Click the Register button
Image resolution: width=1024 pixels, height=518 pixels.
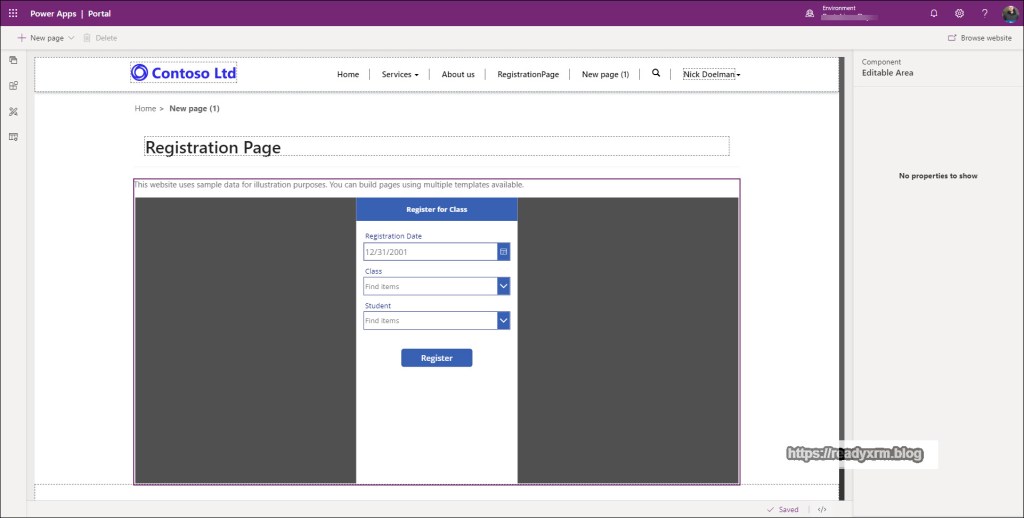tap(436, 358)
